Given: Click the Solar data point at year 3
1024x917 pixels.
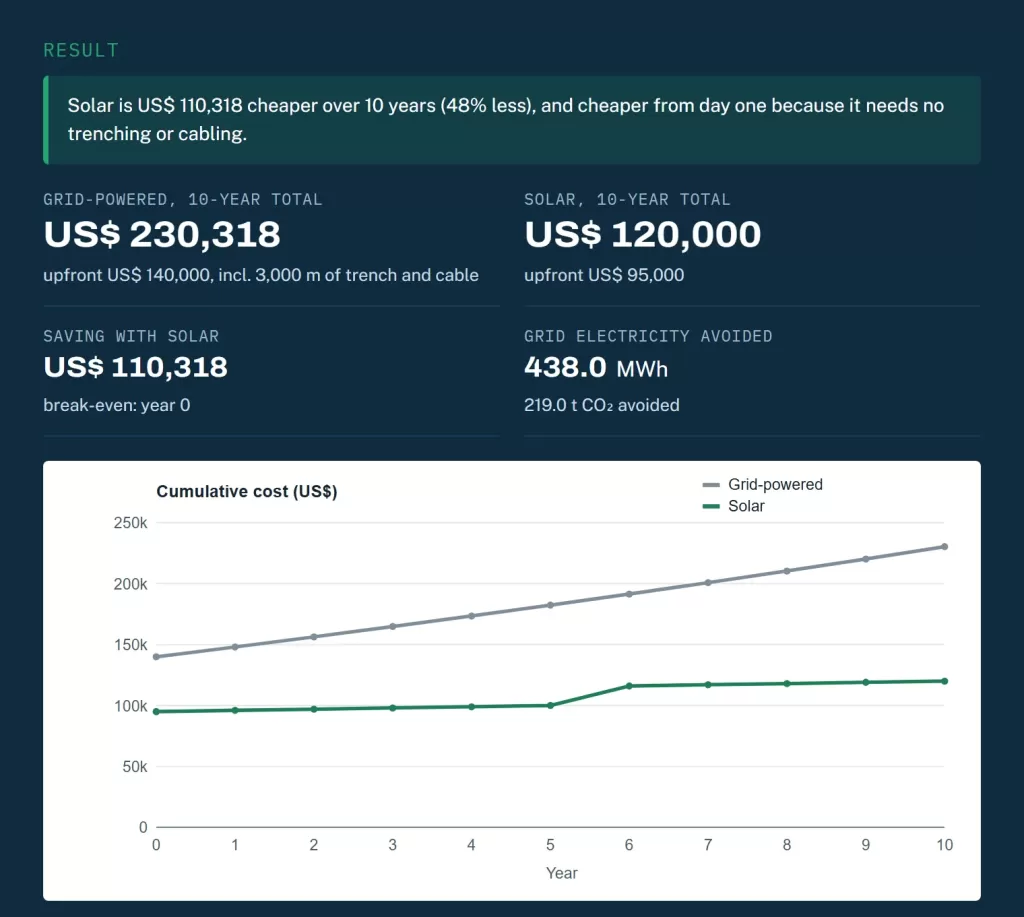Looking at the screenshot, I should pos(392,708).
